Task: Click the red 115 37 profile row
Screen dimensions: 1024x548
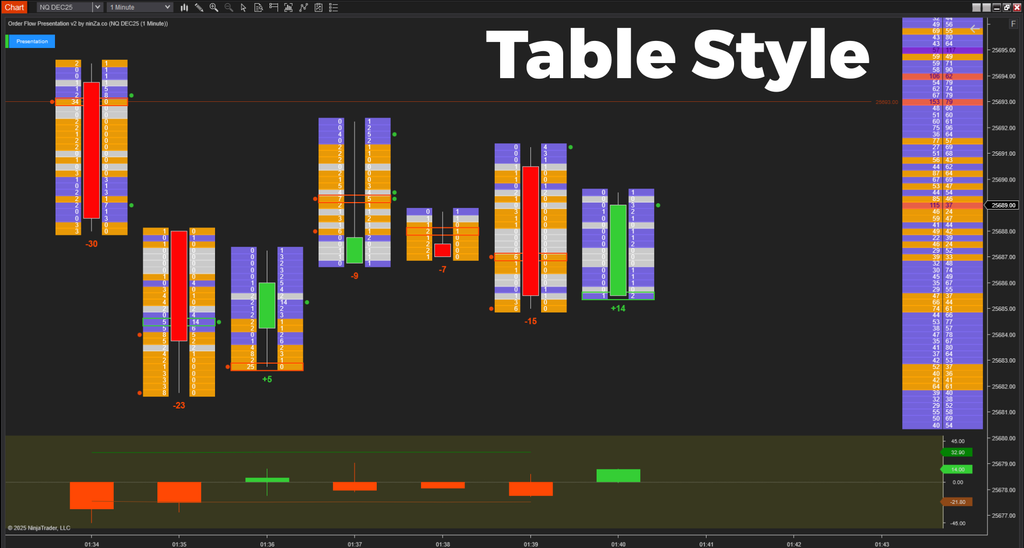Action: [942, 205]
